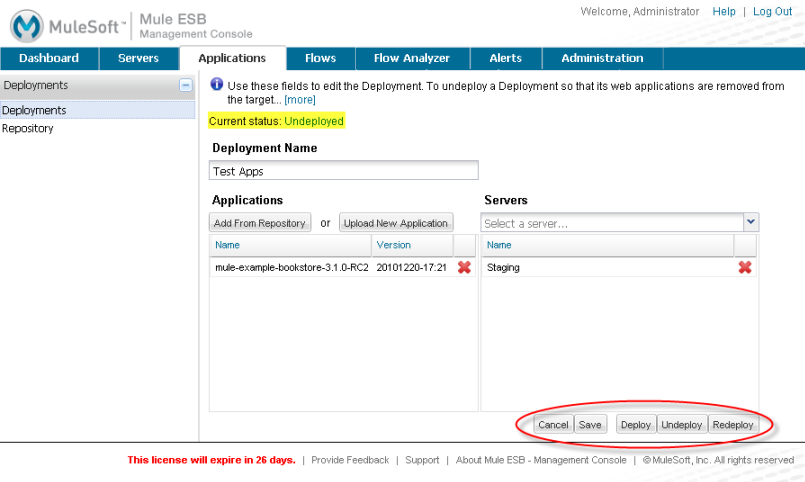Remove the Staging server with red X
This screenshot has height=482, width=805.
click(x=744, y=268)
